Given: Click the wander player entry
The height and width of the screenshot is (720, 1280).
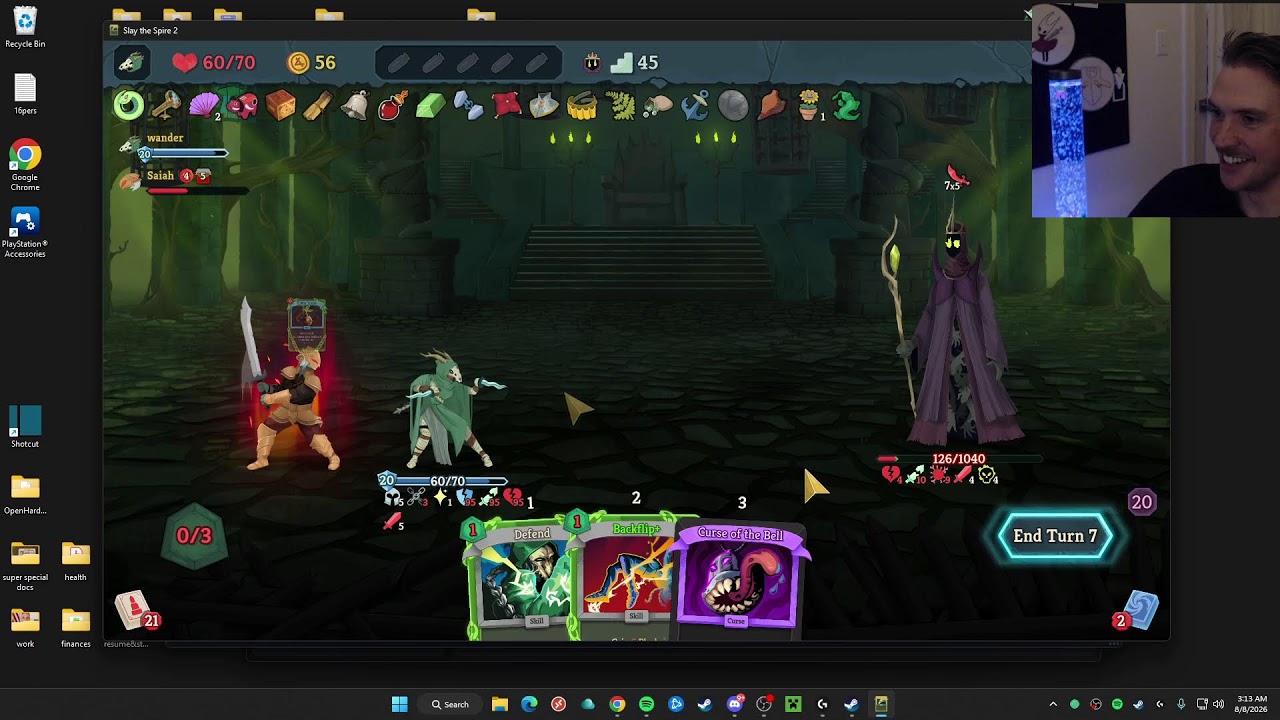Looking at the screenshot, I should pyautogui.click(x=172, y=145).
